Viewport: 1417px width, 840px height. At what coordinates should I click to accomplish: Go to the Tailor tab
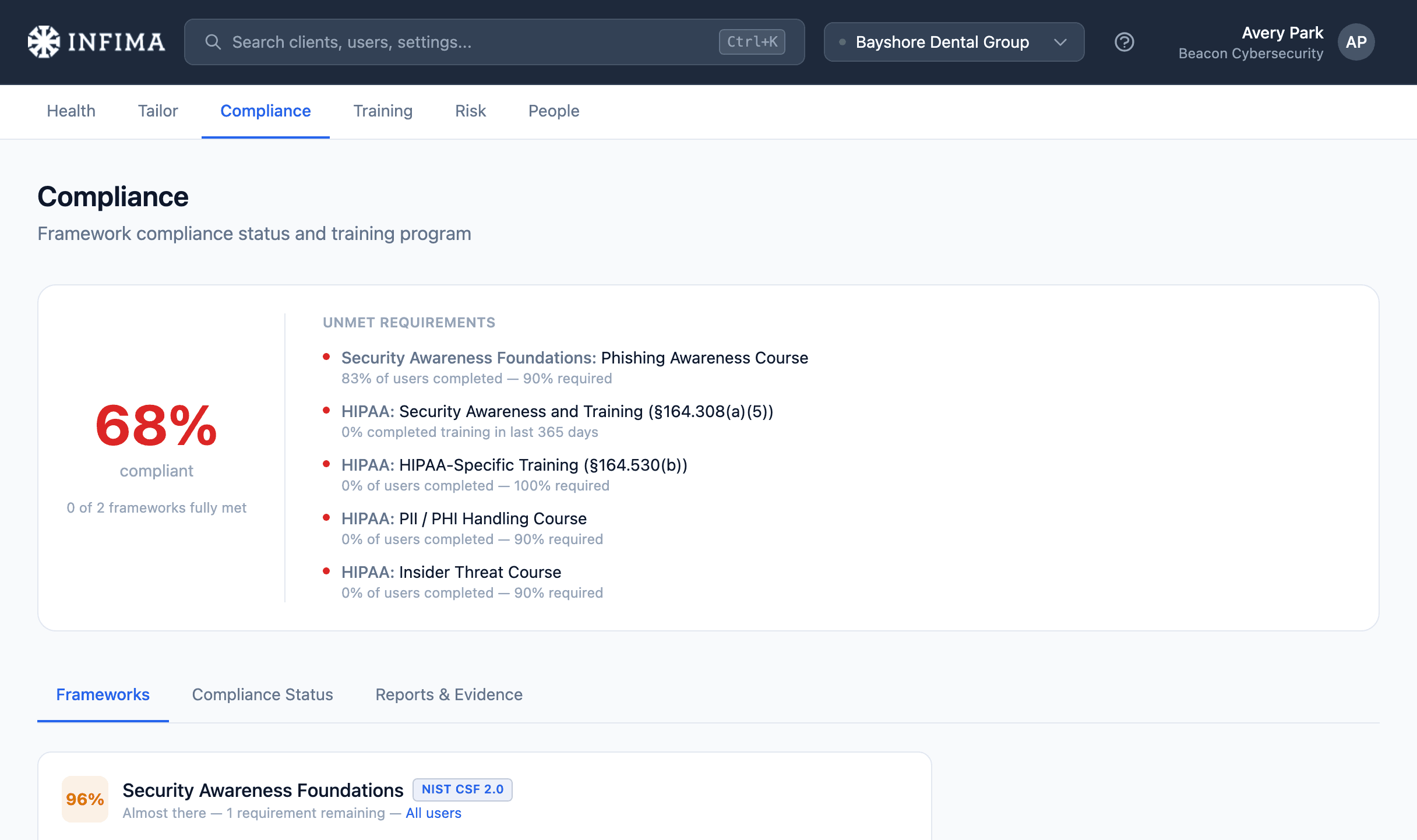pyautogui.click(x=158, y=111)
